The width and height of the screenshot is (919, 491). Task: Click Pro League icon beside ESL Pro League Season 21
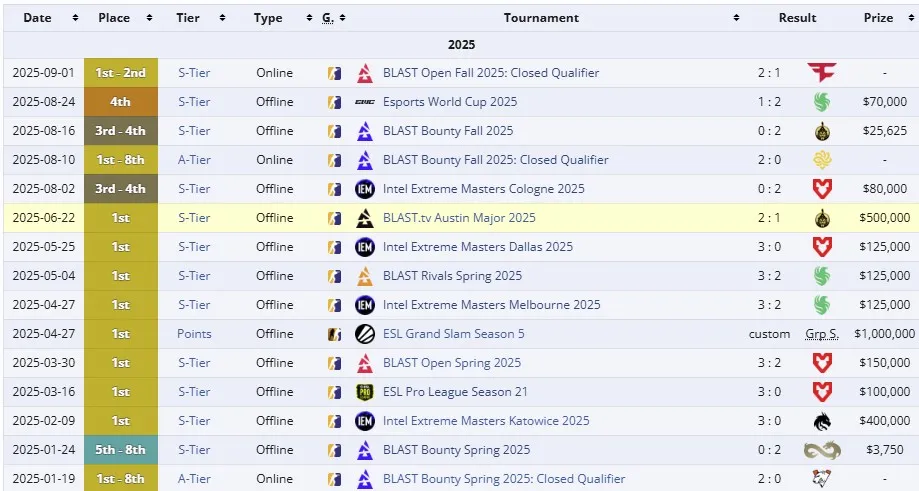(x=365, y=392)
